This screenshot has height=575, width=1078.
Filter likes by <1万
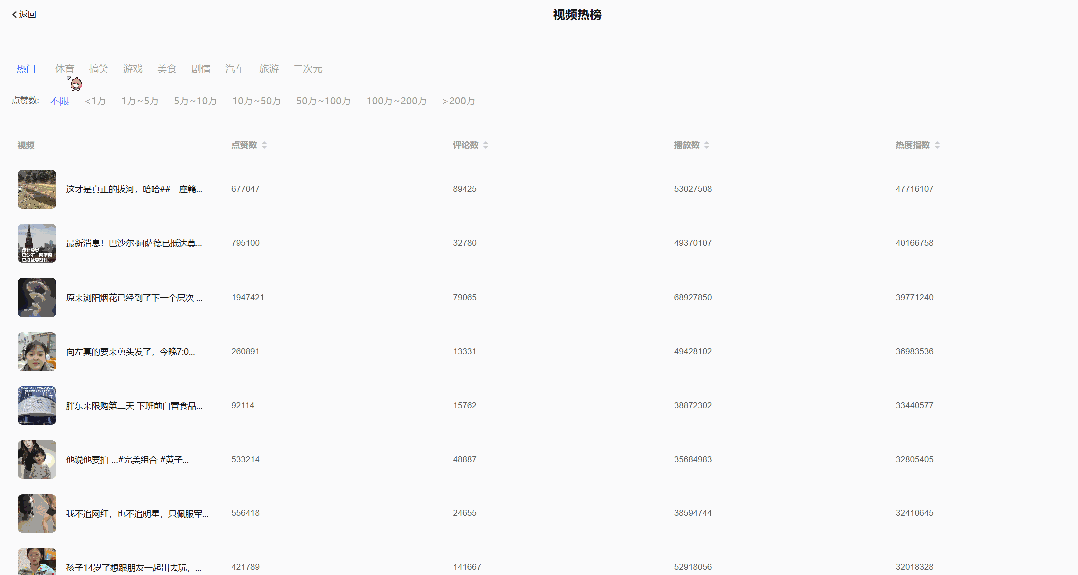pyautogui.click(x=95, y=101)
